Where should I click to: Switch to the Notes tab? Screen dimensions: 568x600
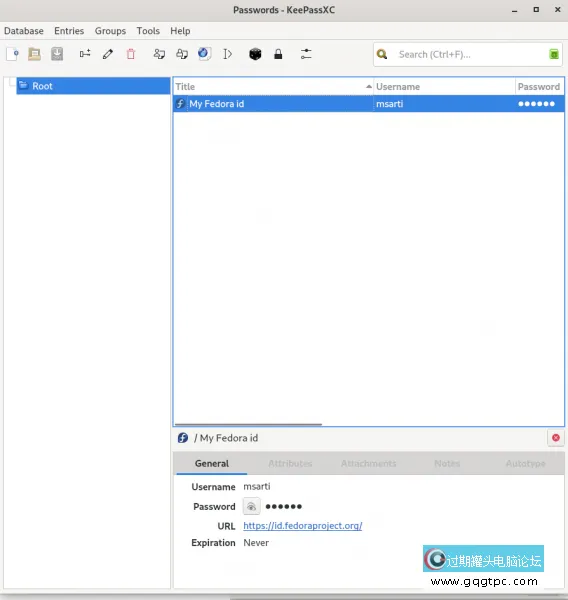point(447,463)
